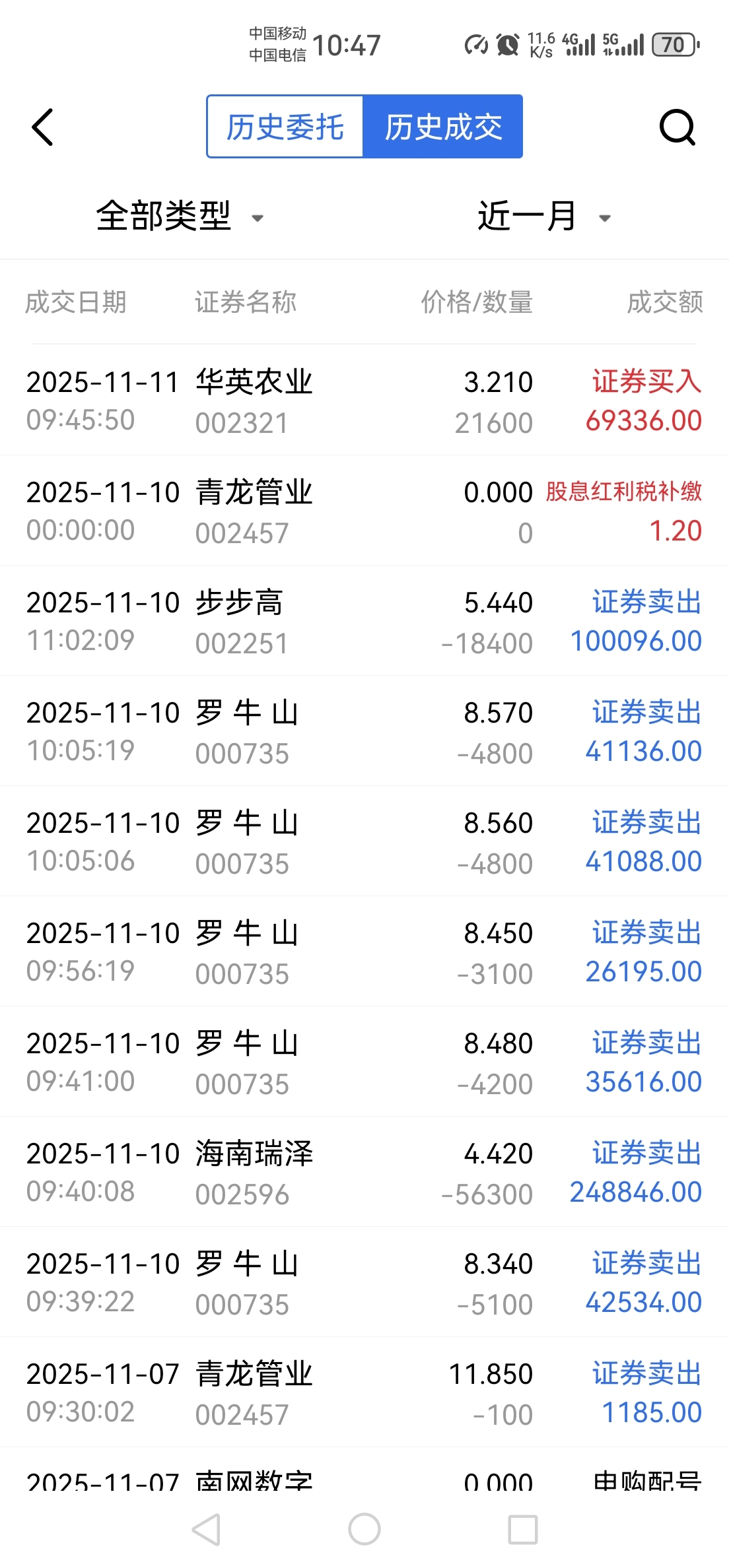The image size is (729, 1568).
Task: Select the 历史成交 tab
Action: pos(443,127)
